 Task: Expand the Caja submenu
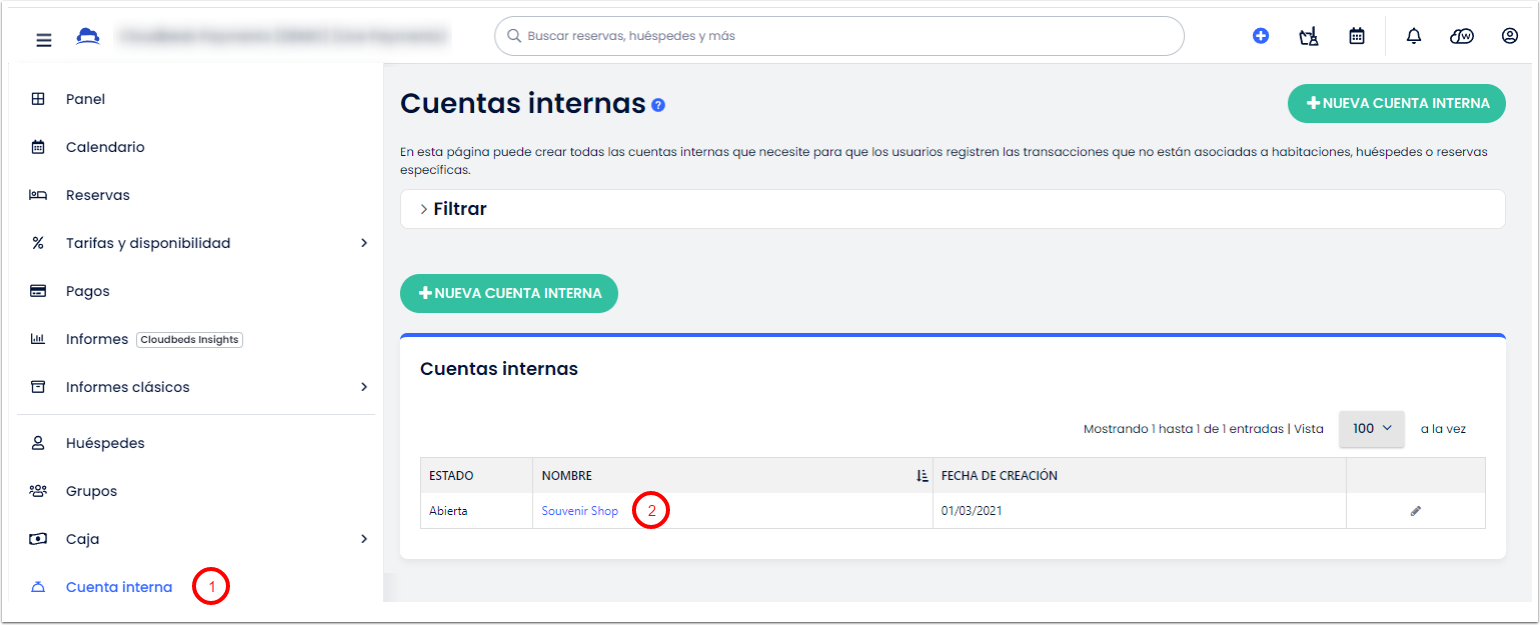point(364,539)
